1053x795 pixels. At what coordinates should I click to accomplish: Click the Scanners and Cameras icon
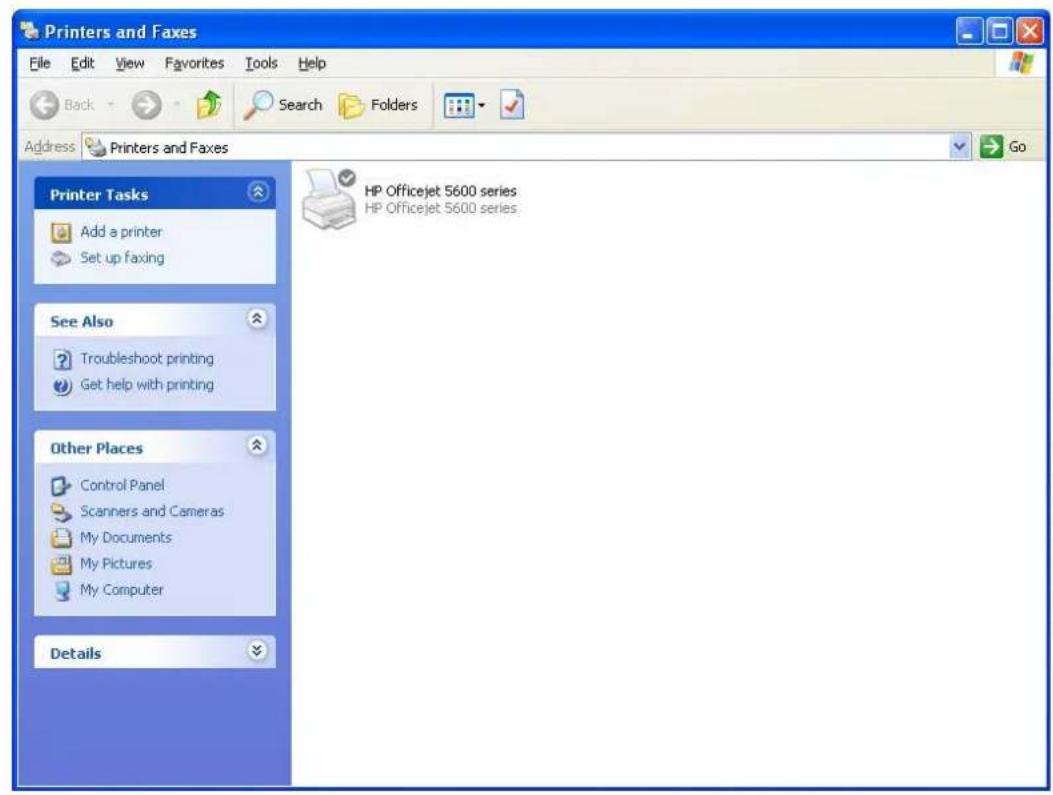61,512
